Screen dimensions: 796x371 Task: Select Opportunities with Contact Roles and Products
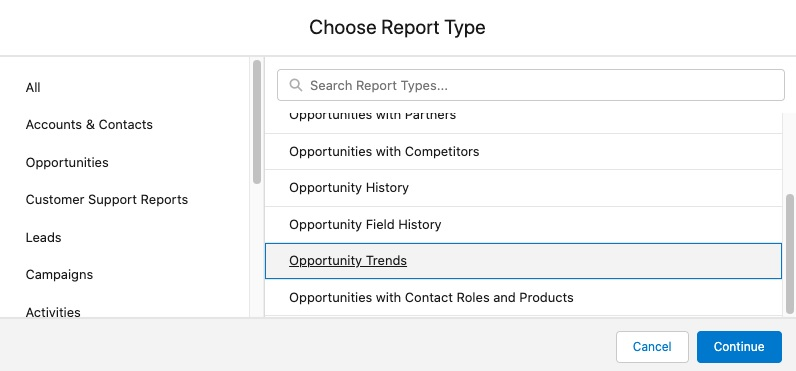(523, 297)
